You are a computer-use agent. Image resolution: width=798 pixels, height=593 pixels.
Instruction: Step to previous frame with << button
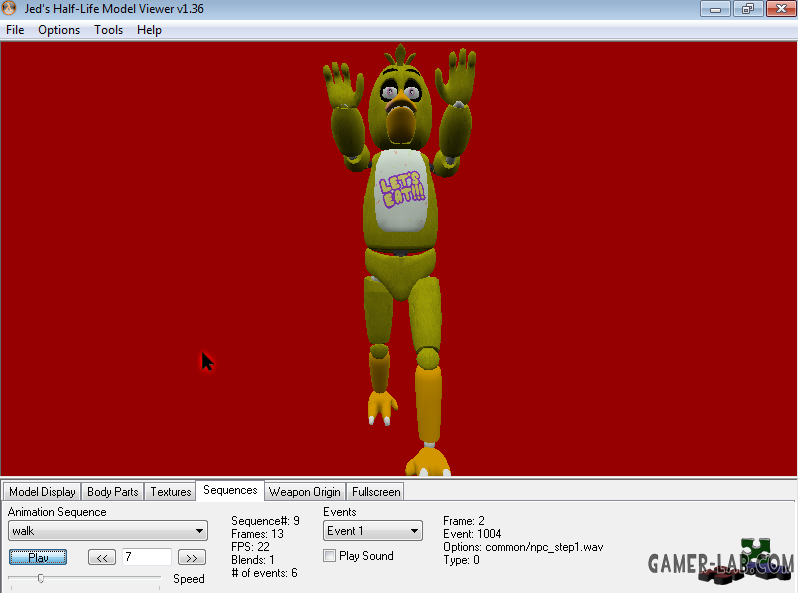(102, 557)
